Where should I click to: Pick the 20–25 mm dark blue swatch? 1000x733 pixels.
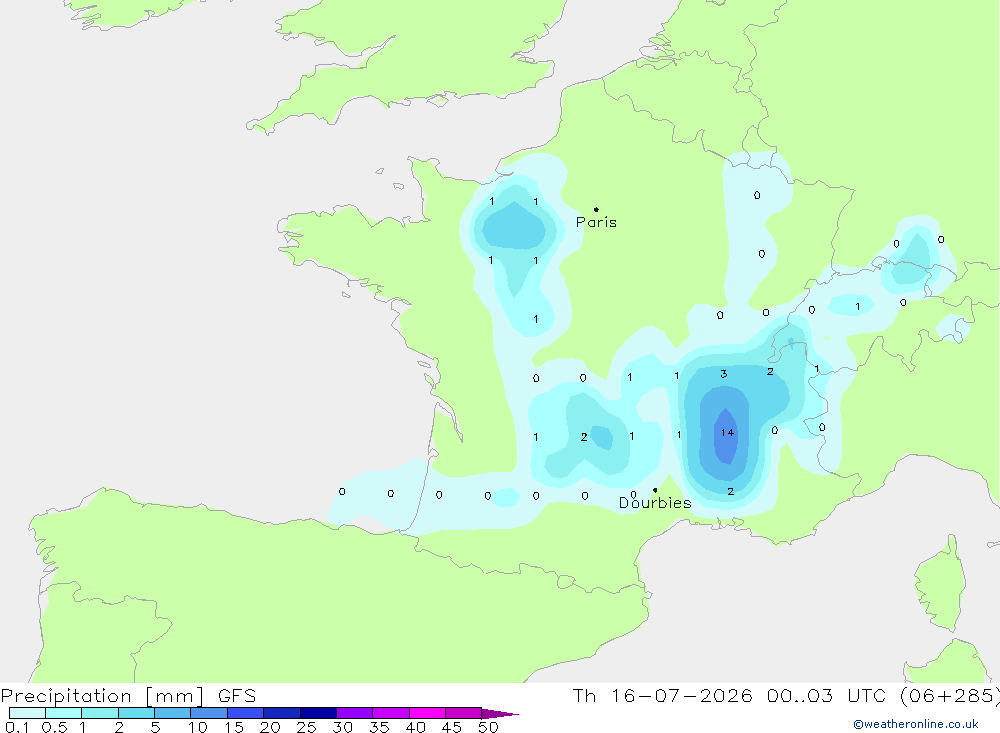point(282,713)
